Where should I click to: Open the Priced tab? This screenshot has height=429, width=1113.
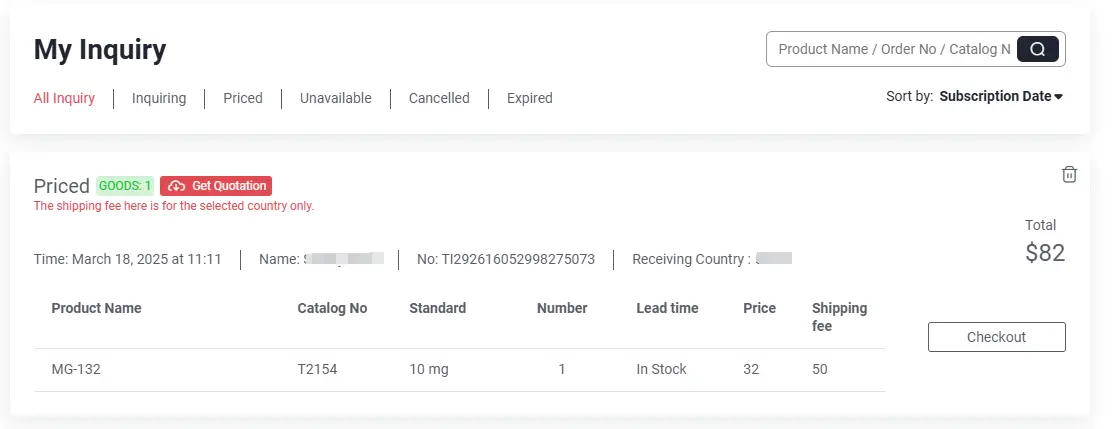coord(243,98)
